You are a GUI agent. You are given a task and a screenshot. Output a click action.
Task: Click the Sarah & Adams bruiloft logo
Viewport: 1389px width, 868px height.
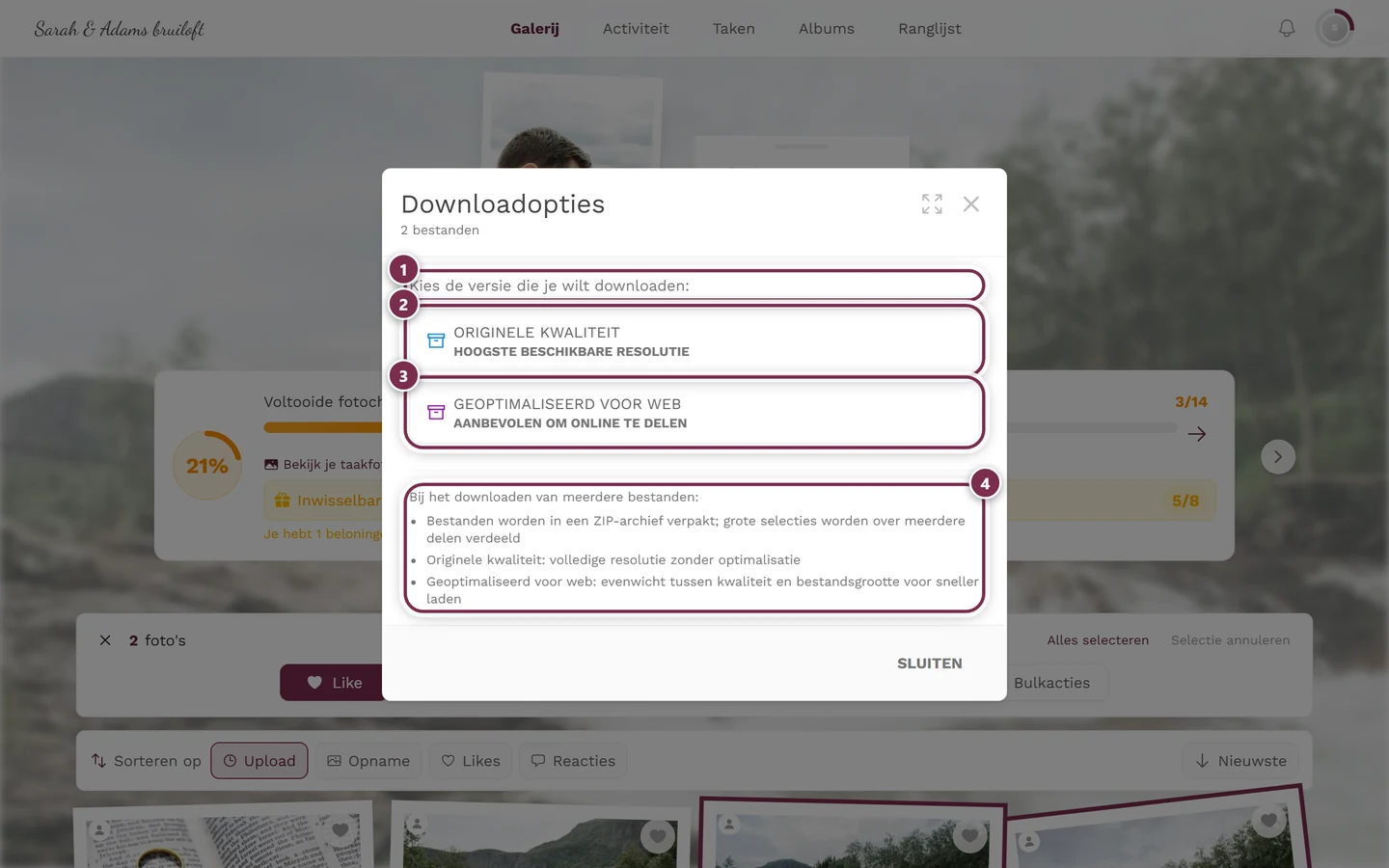tap(120, 29)
